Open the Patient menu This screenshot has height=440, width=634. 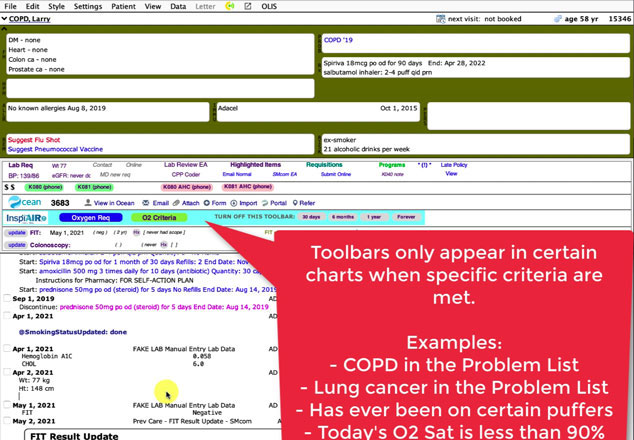(x=124, y=6)
